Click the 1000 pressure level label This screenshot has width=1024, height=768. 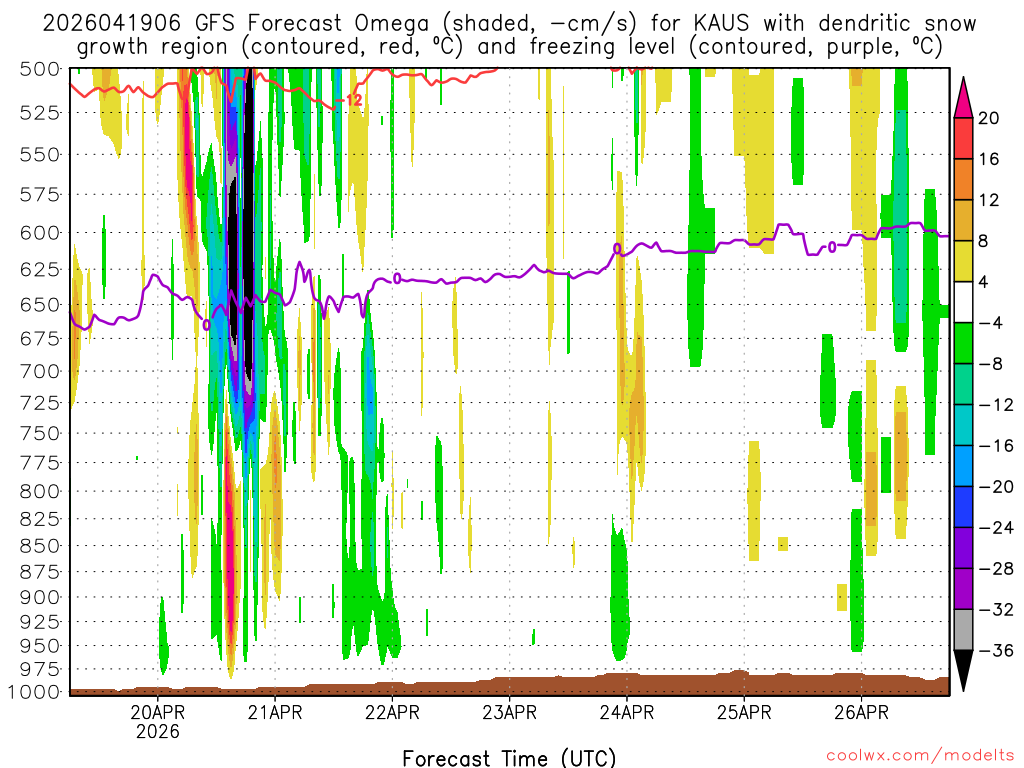coord(35,692)
